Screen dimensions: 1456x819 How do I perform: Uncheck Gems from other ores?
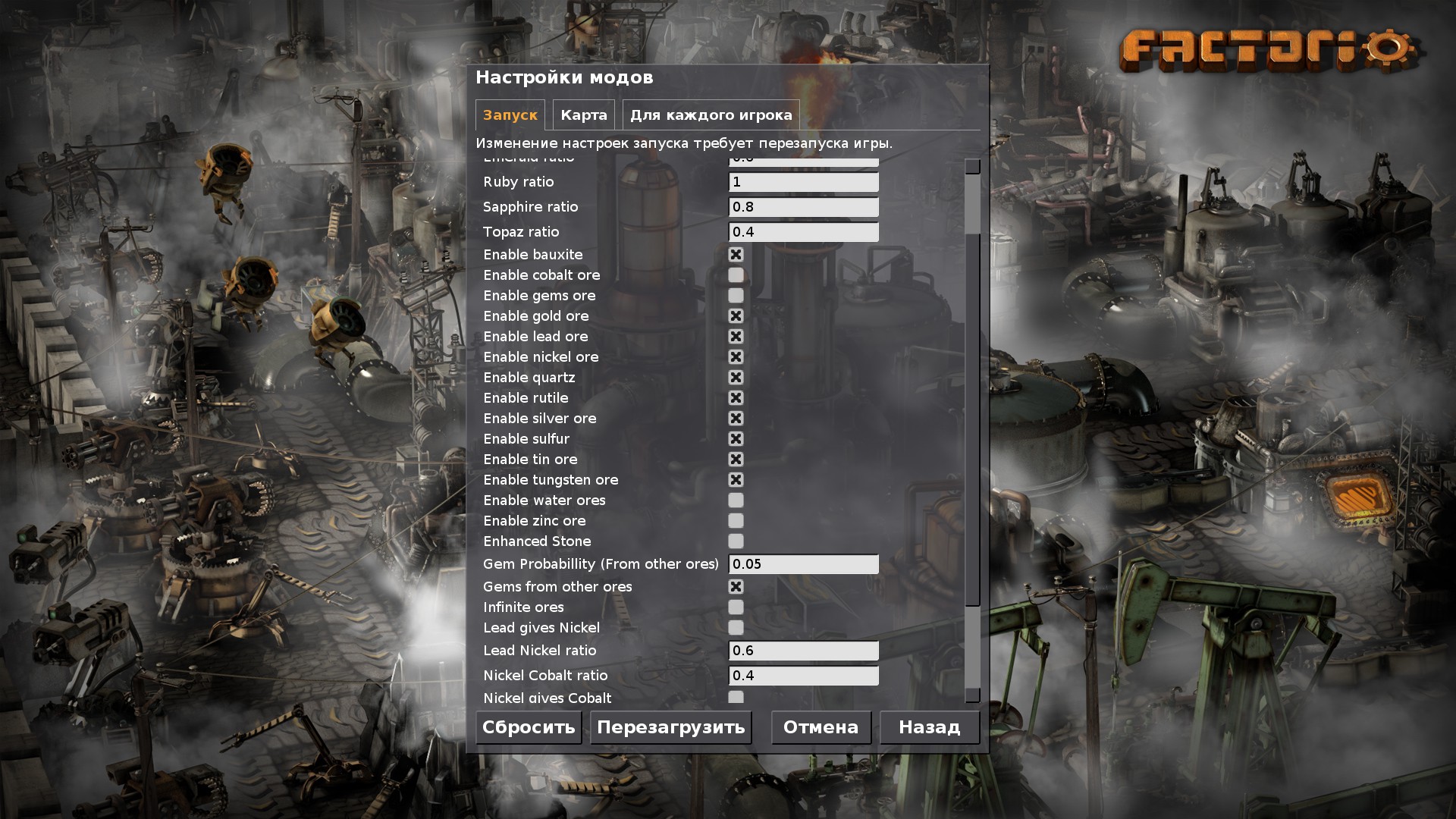[x=736, y=587]
